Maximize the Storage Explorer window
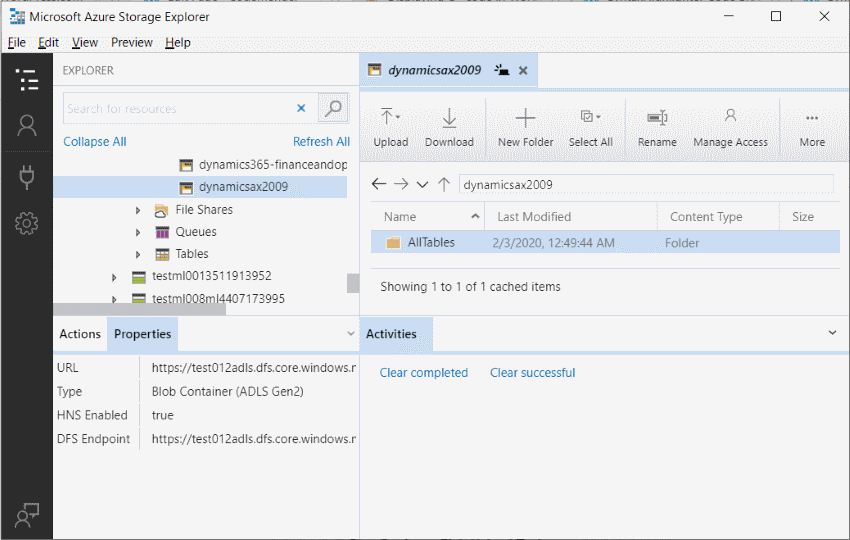This screenshot has width=850, height=540. (x=776, y=16)
